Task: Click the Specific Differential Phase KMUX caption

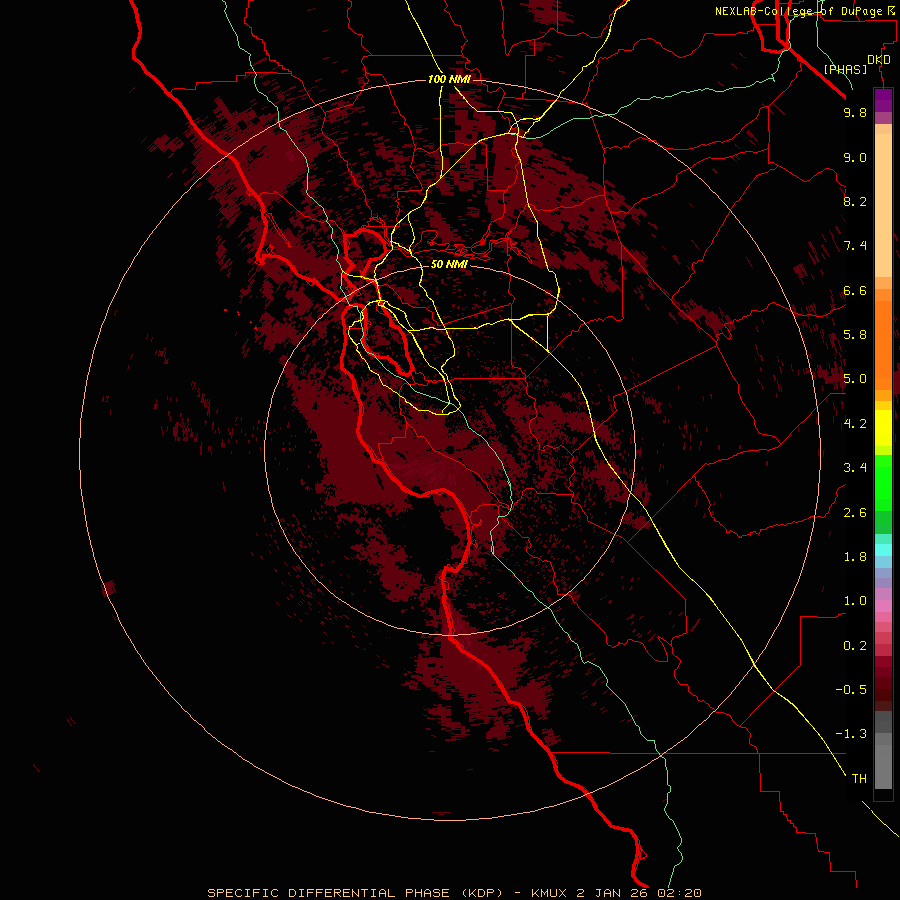Action: coord(454,893)
